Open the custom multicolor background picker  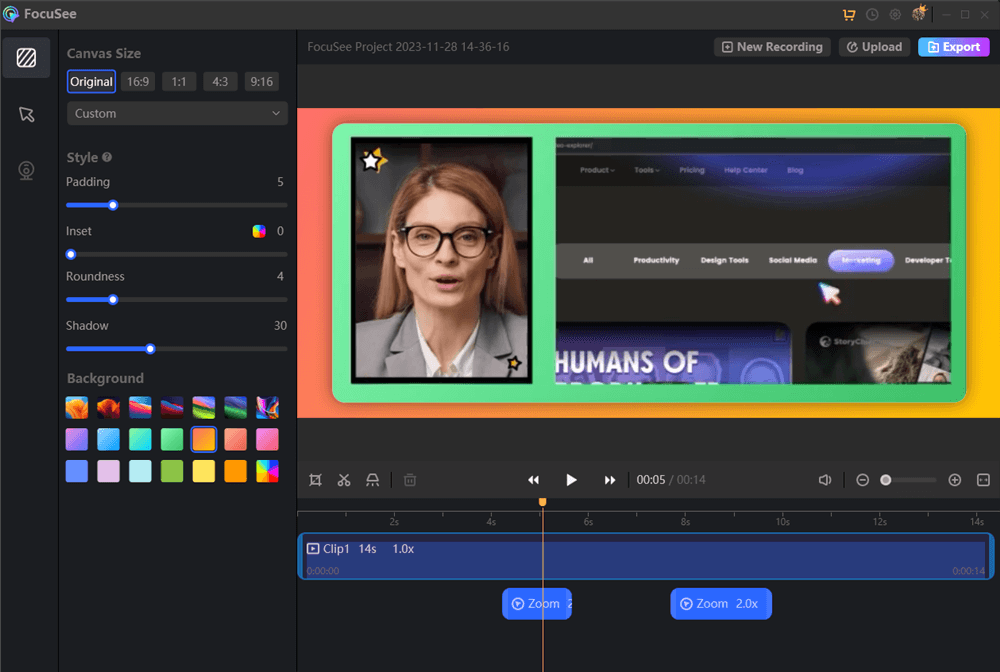(267, 471)
